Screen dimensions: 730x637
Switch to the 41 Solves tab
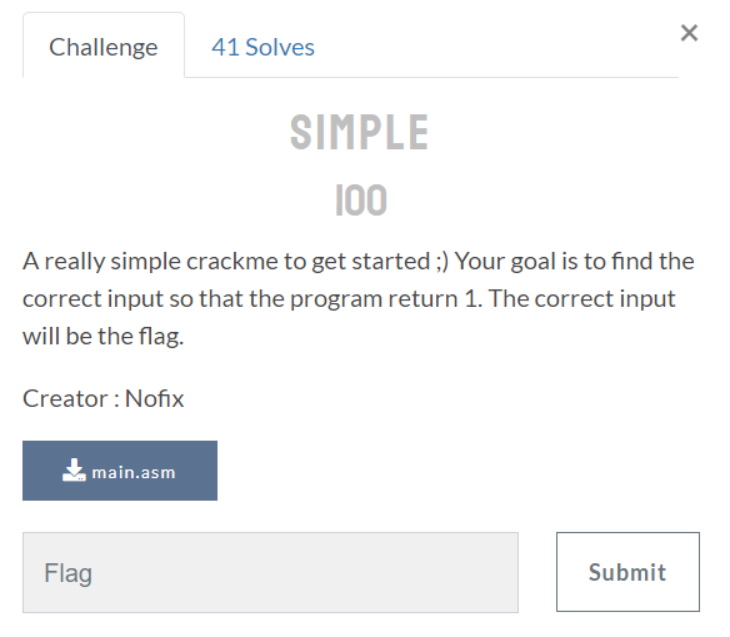coord(263,47)
